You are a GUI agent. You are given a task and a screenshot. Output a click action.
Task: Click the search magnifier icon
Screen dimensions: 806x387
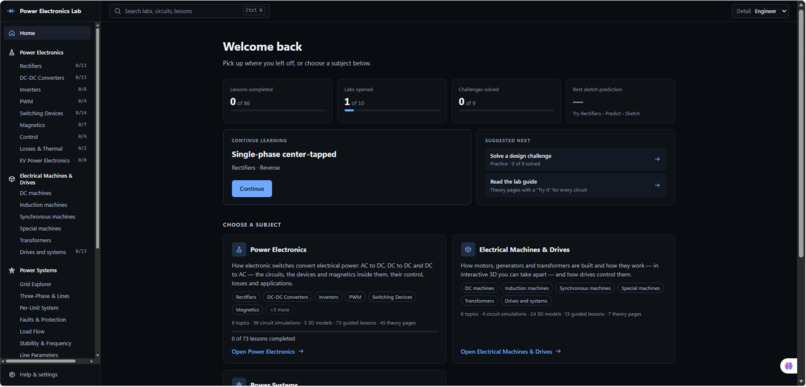click(118, 11)
